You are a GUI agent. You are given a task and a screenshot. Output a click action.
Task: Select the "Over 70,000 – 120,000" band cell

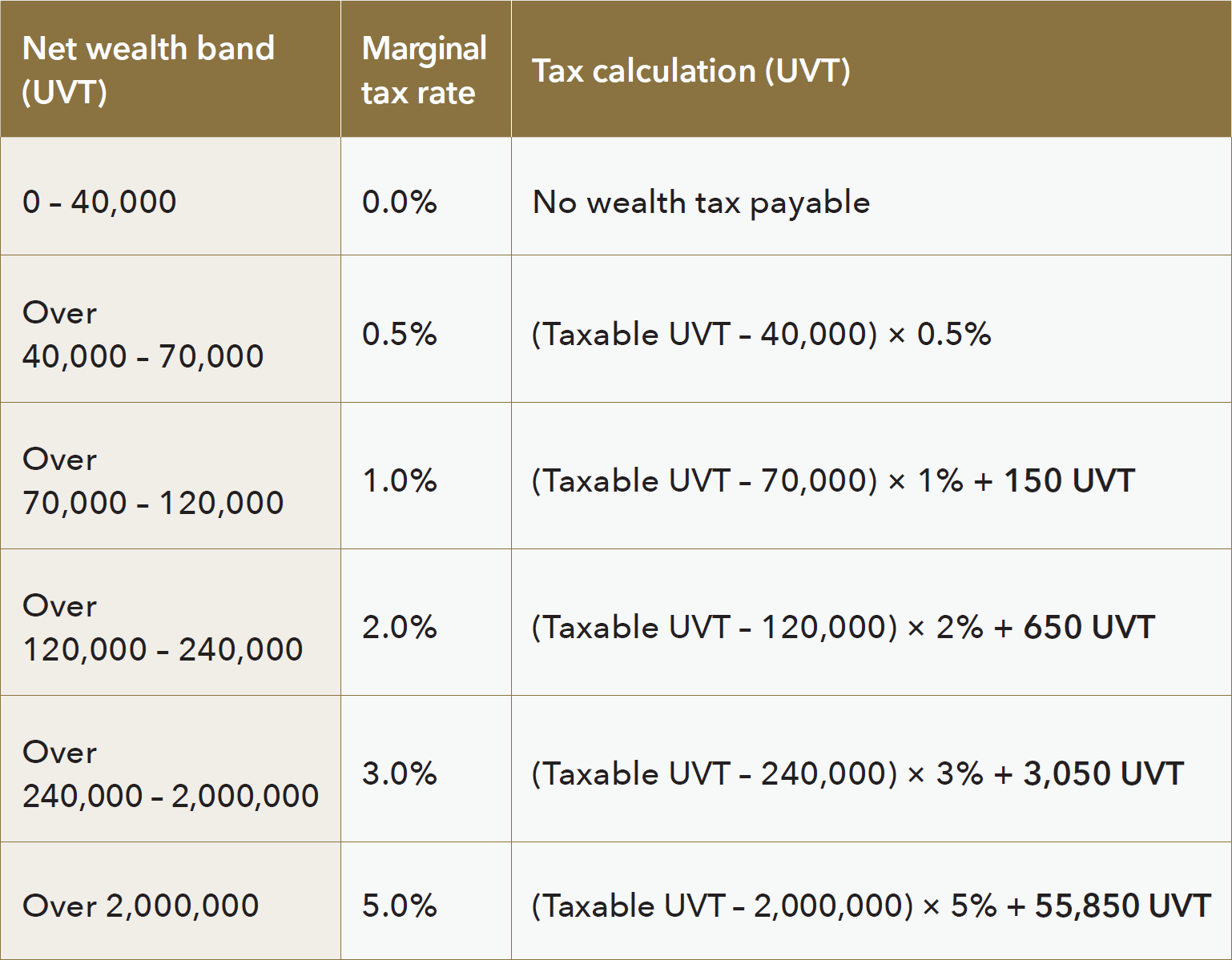pos(152,481)
